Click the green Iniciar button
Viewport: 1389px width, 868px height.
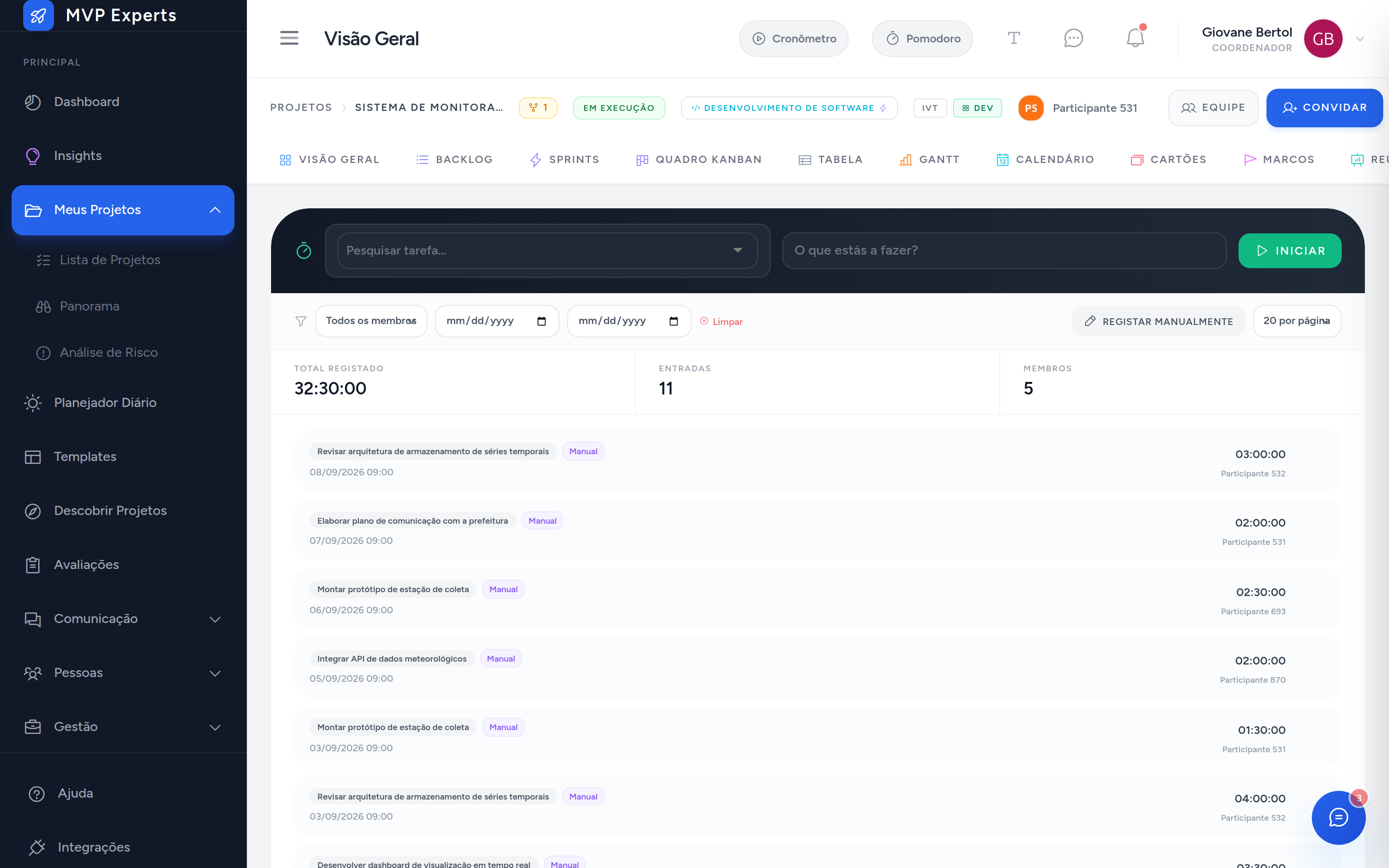[1290, 250]
